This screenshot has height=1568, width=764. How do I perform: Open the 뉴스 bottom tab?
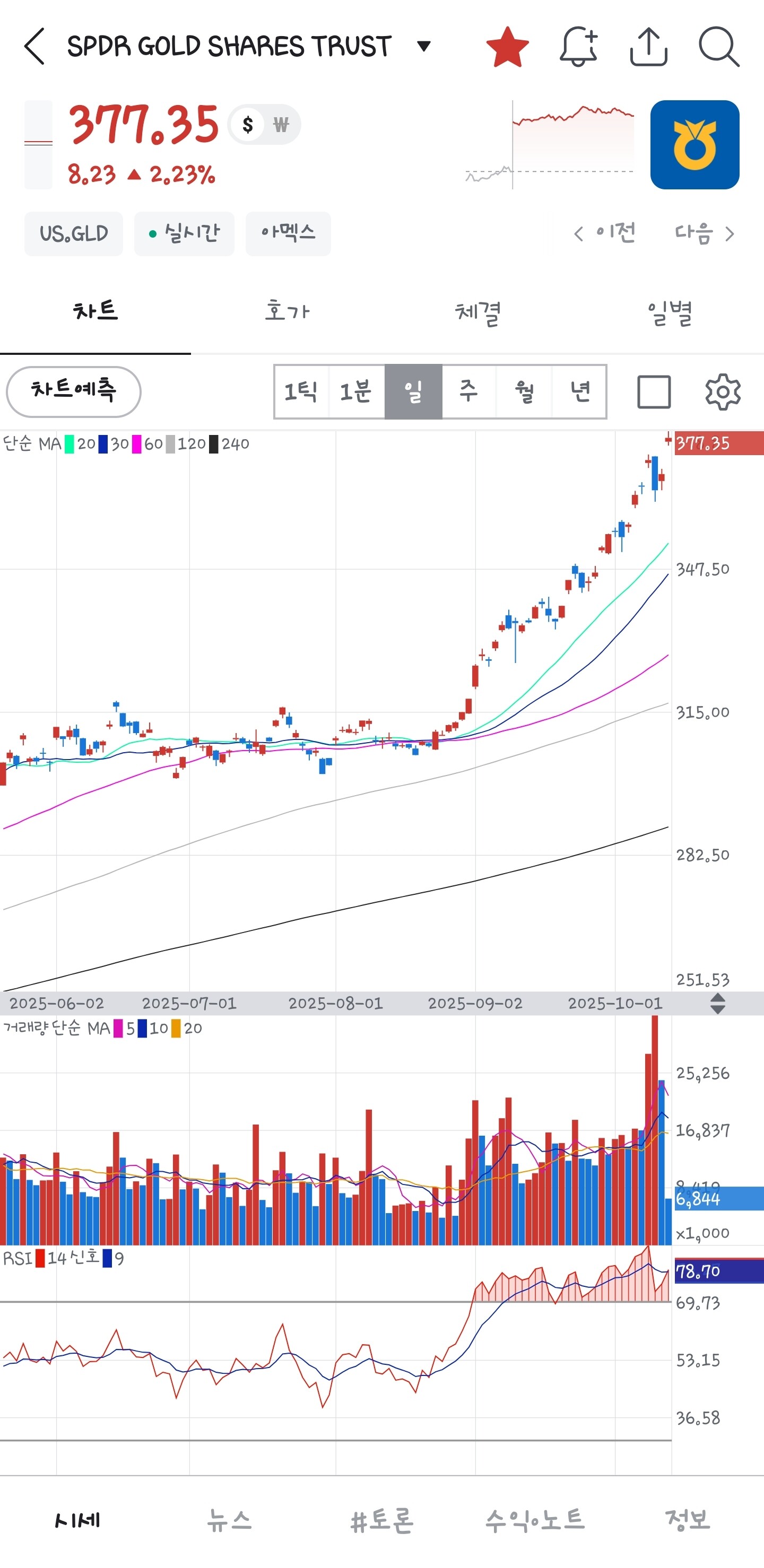(x=229, y=1520)
